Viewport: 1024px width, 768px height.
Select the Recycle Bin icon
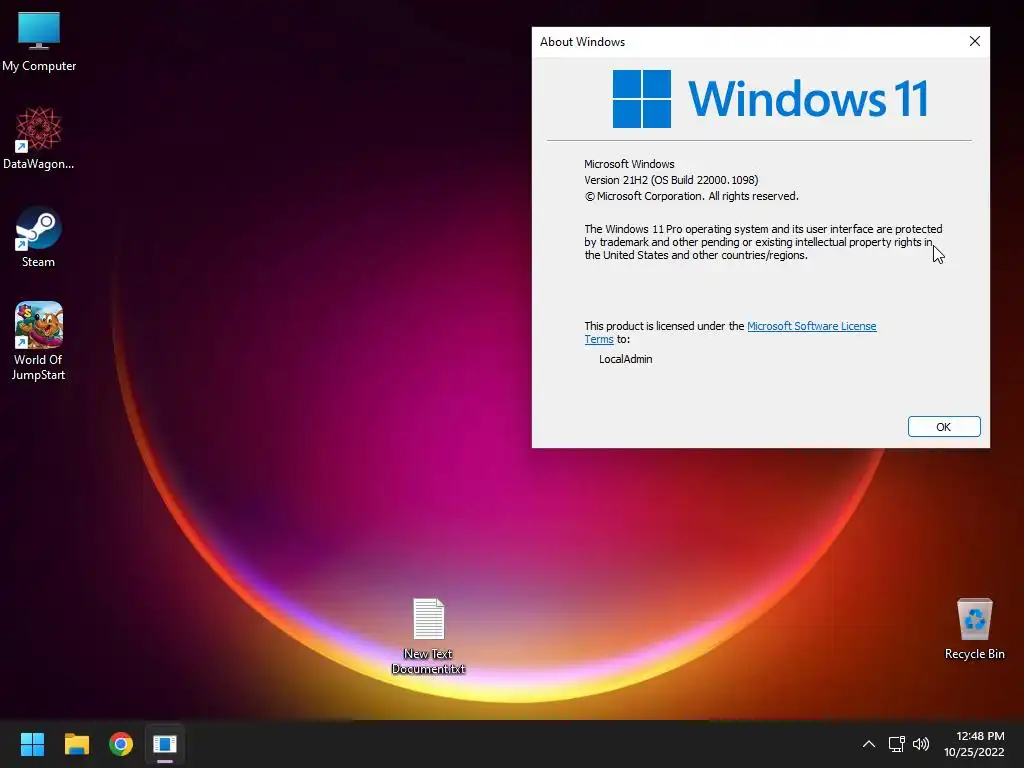coord(974,628)
